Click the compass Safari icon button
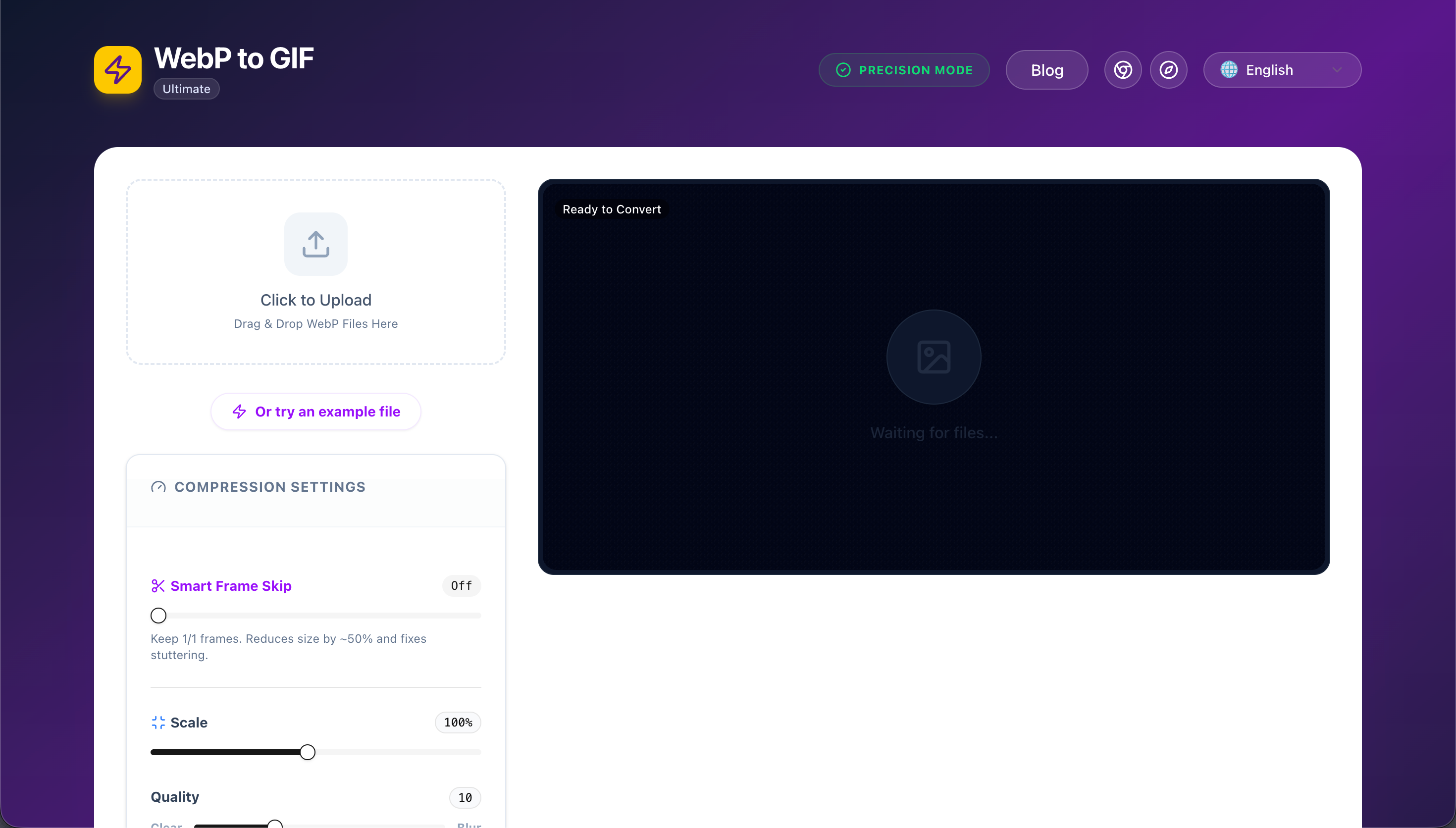Viewport: 1456px width, 828px height. [x=1168, y=70]
